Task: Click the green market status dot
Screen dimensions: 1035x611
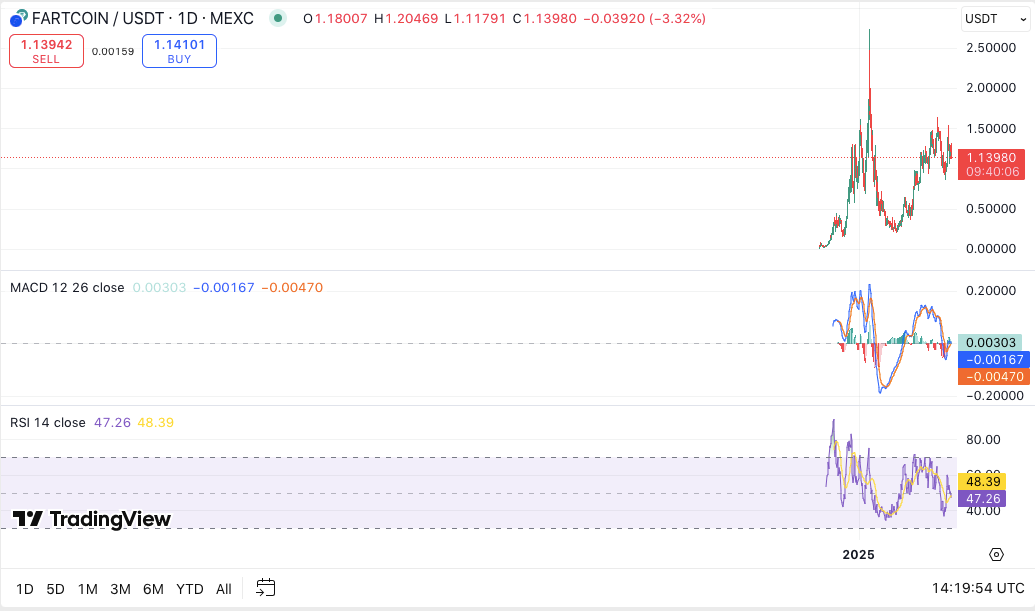Action: (277, 18)
